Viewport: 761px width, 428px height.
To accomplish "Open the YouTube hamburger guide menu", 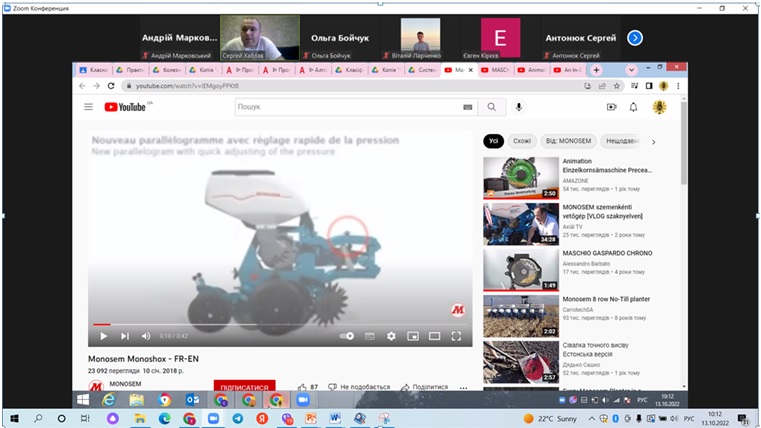I will click(x=88, y=107).
